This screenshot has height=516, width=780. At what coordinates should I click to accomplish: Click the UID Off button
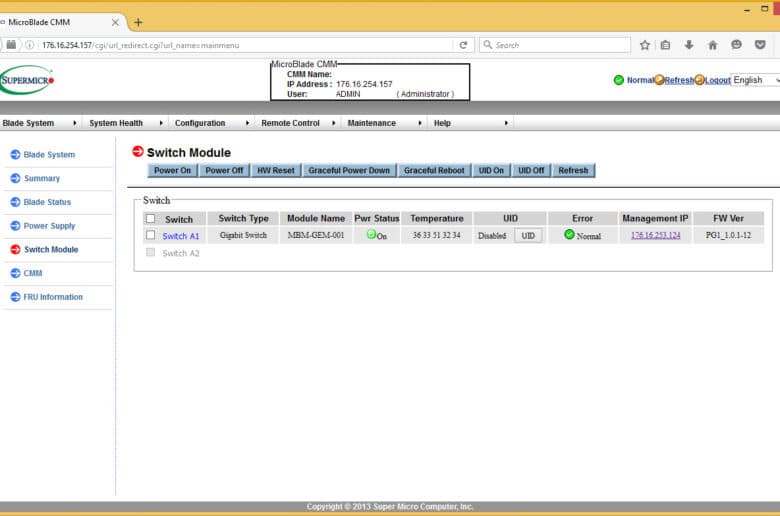[531, 170]
